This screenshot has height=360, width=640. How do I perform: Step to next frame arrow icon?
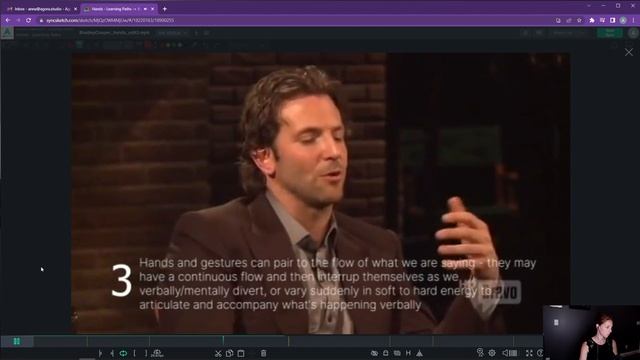click(x=100, y=353)
